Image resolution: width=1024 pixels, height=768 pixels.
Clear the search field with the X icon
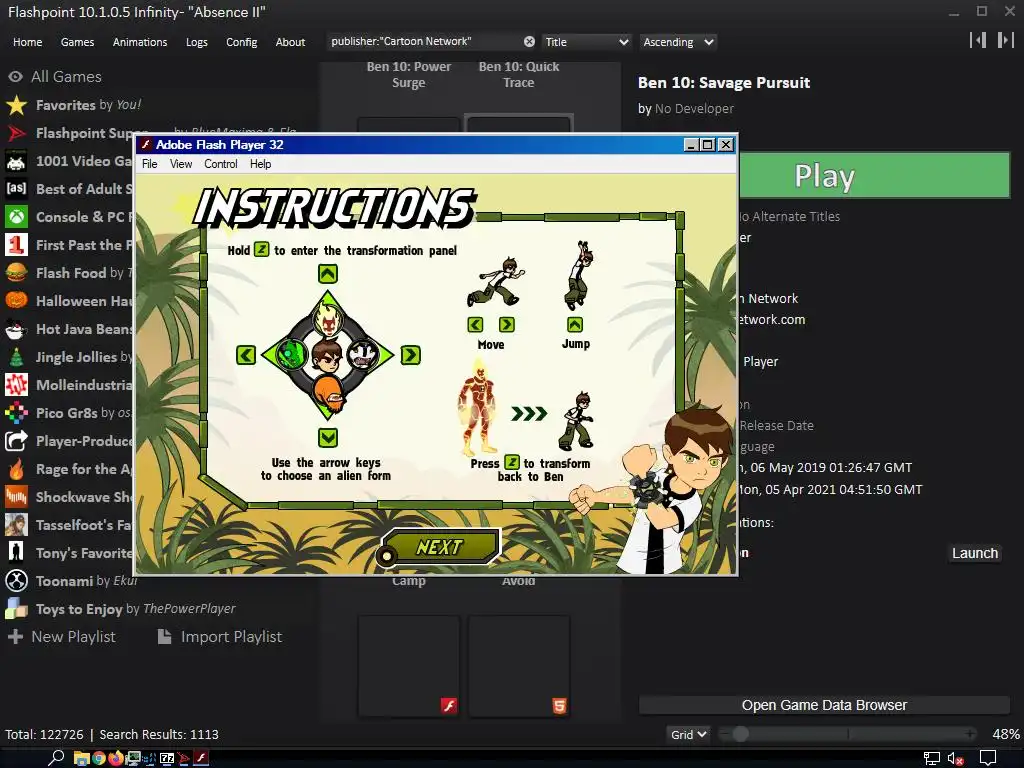pos(529,42)
